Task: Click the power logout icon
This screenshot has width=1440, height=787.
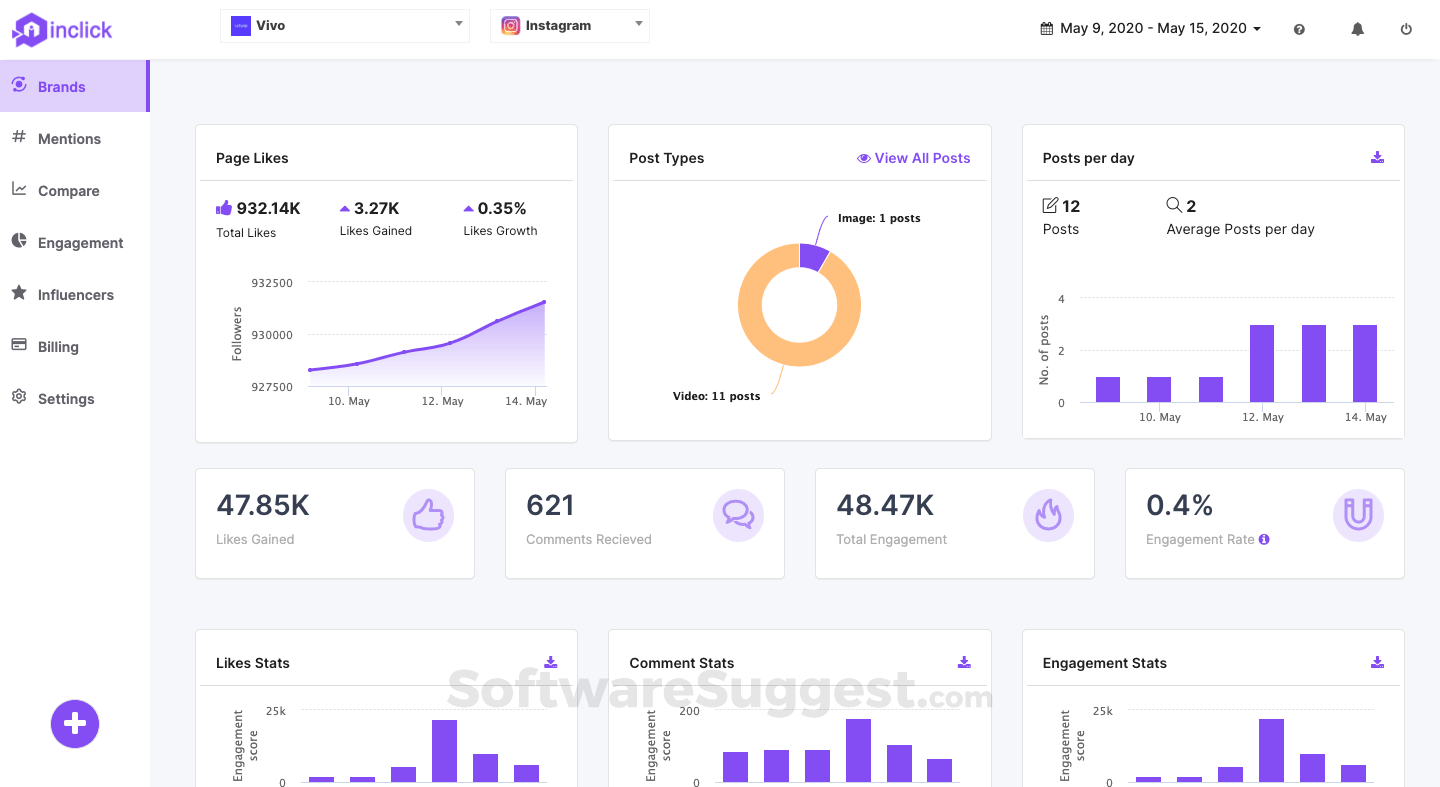Action: coord(1406,29)
